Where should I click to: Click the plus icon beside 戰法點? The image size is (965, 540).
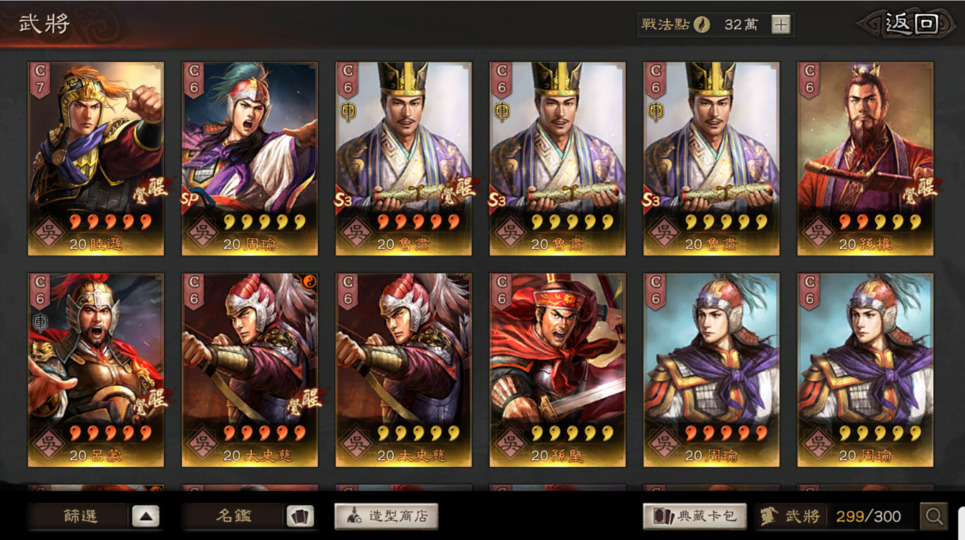coord(781,25)
